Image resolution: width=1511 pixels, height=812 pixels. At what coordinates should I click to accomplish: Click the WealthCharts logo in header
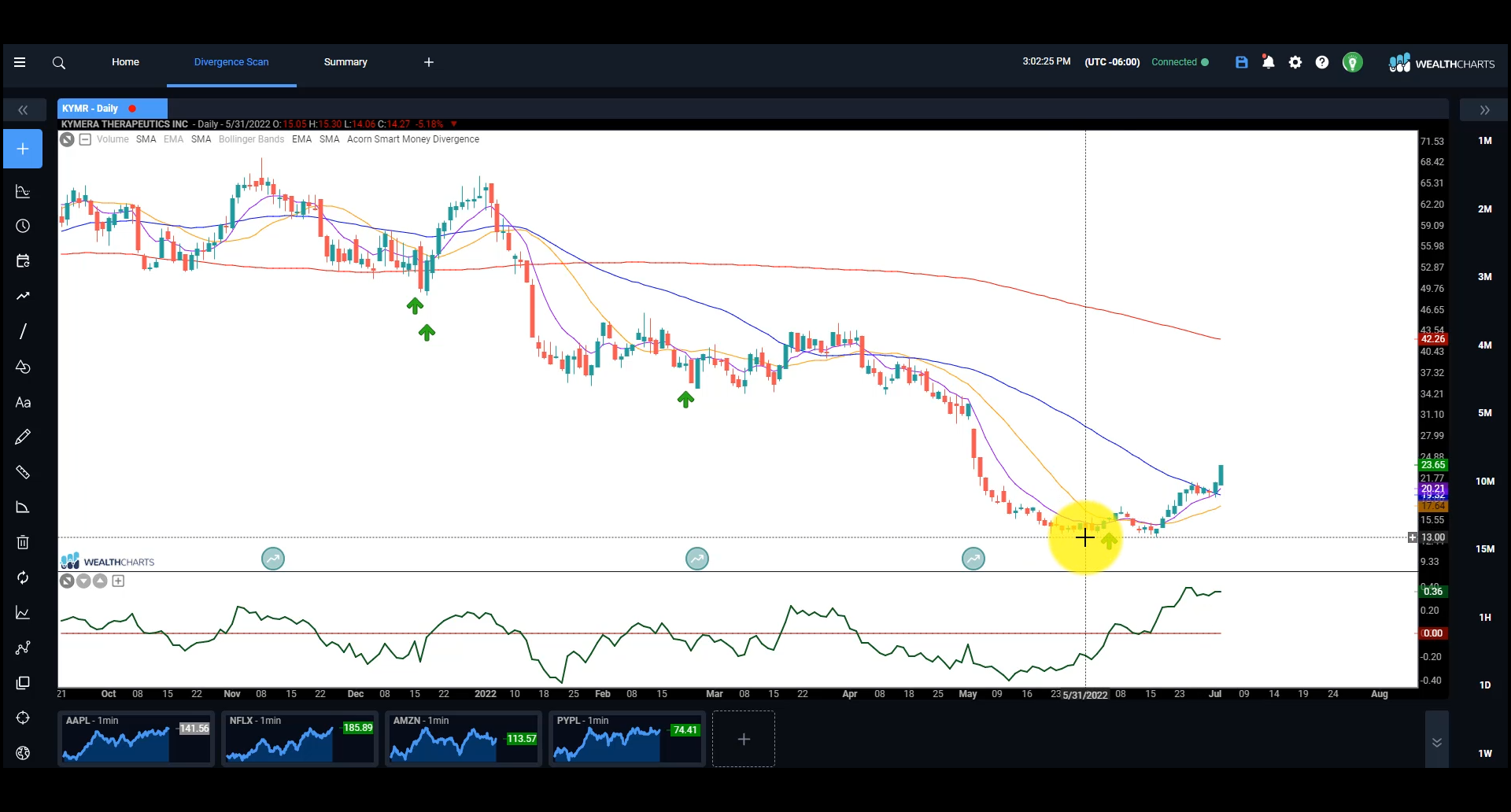click(1441, 63)
